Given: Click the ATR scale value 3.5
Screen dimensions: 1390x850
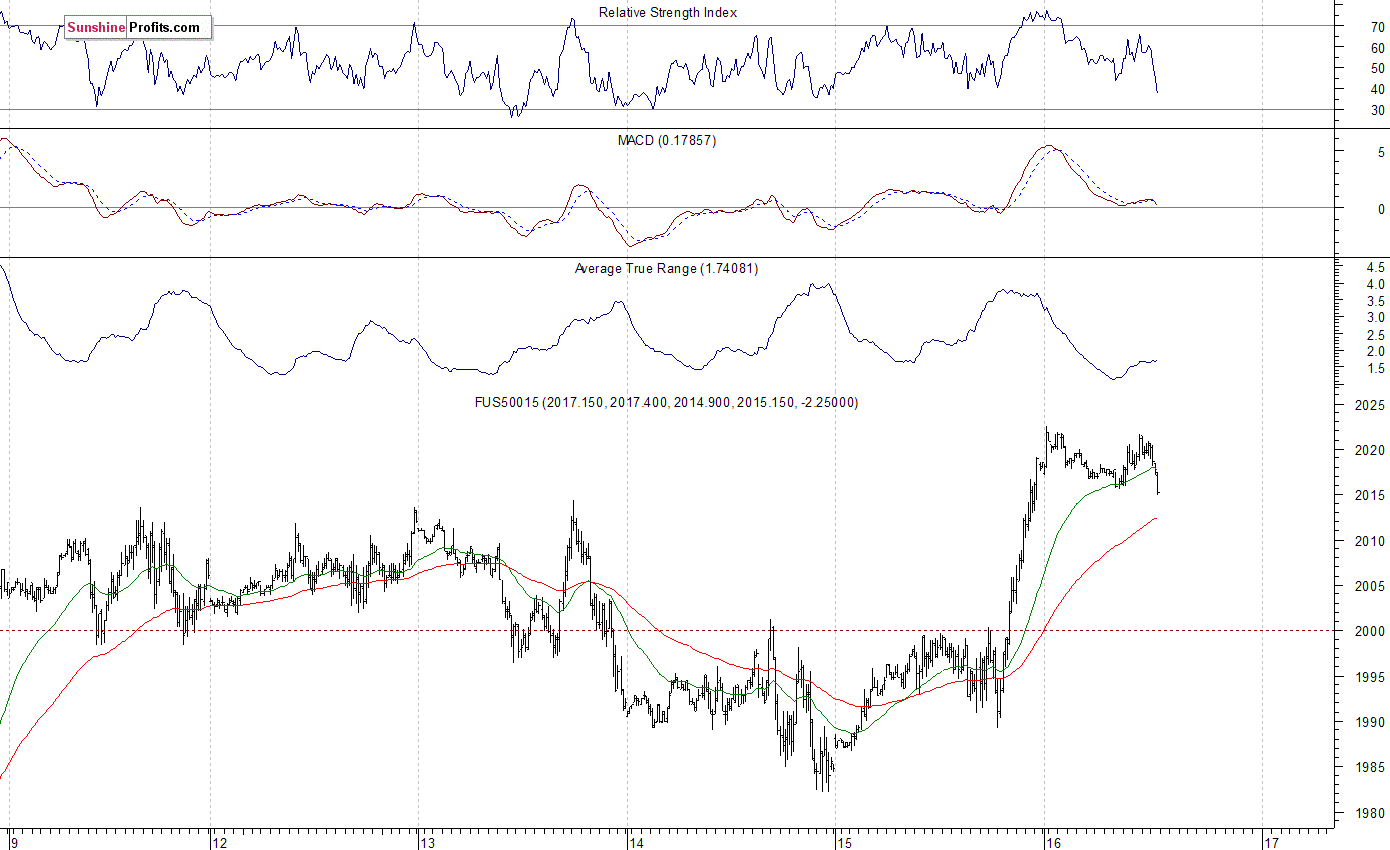Looking at the screenshot, I should (1376, 301).
